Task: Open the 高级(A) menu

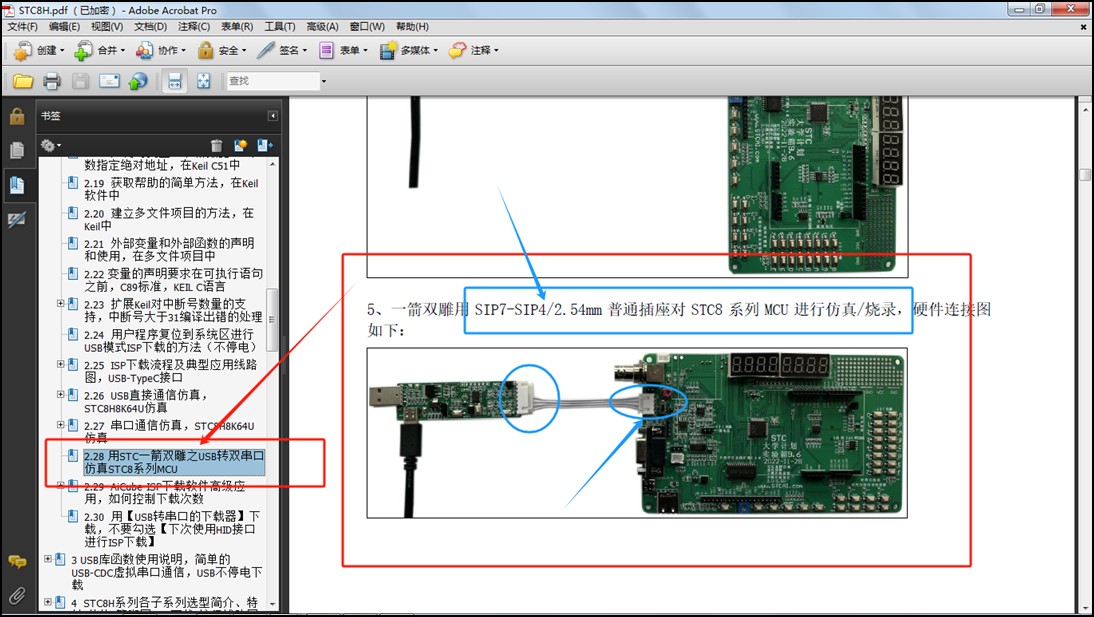Action: (x=322, y=27)
